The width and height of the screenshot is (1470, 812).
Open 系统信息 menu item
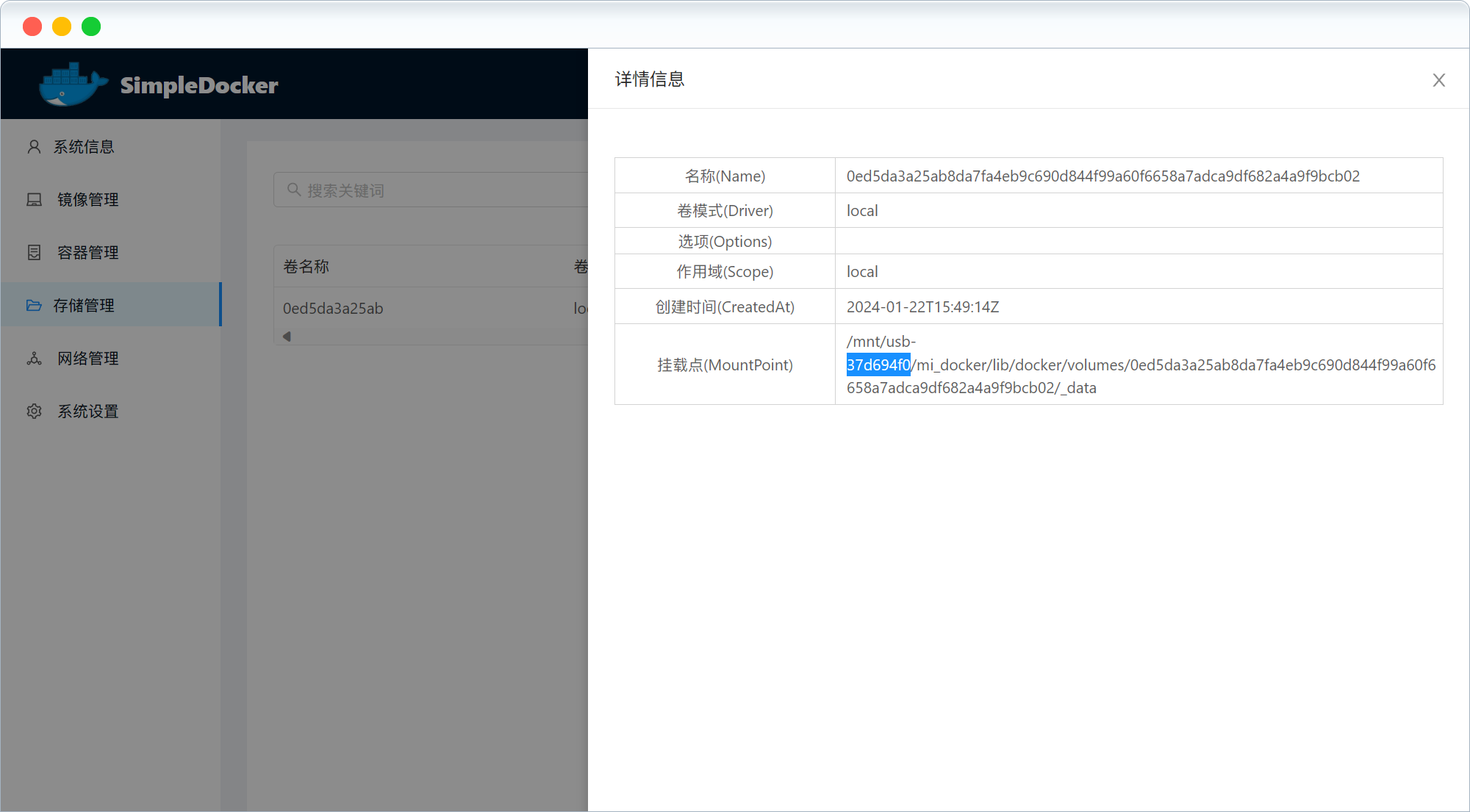[84, 147]
